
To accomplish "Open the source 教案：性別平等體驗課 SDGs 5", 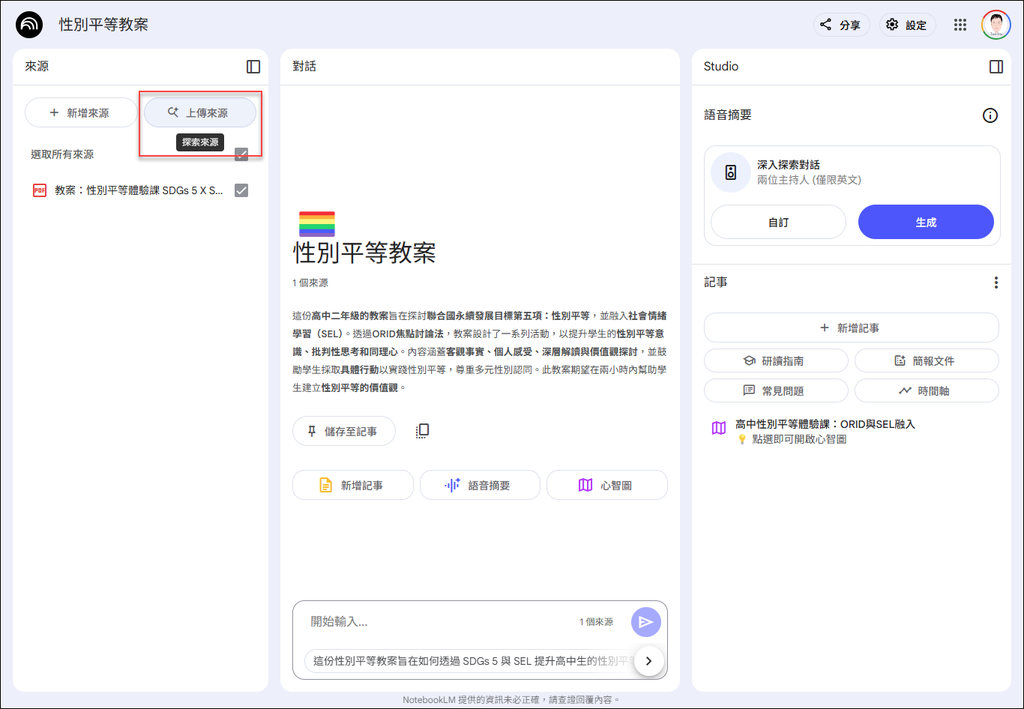I will coord(138,191).
